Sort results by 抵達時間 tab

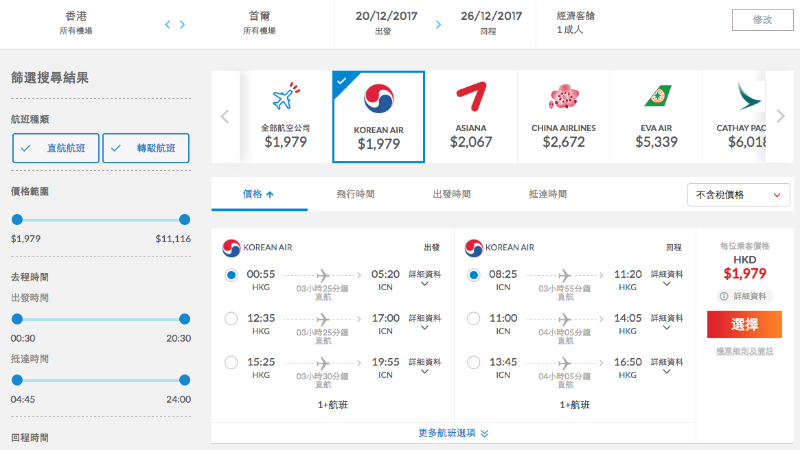coord(547,194)
